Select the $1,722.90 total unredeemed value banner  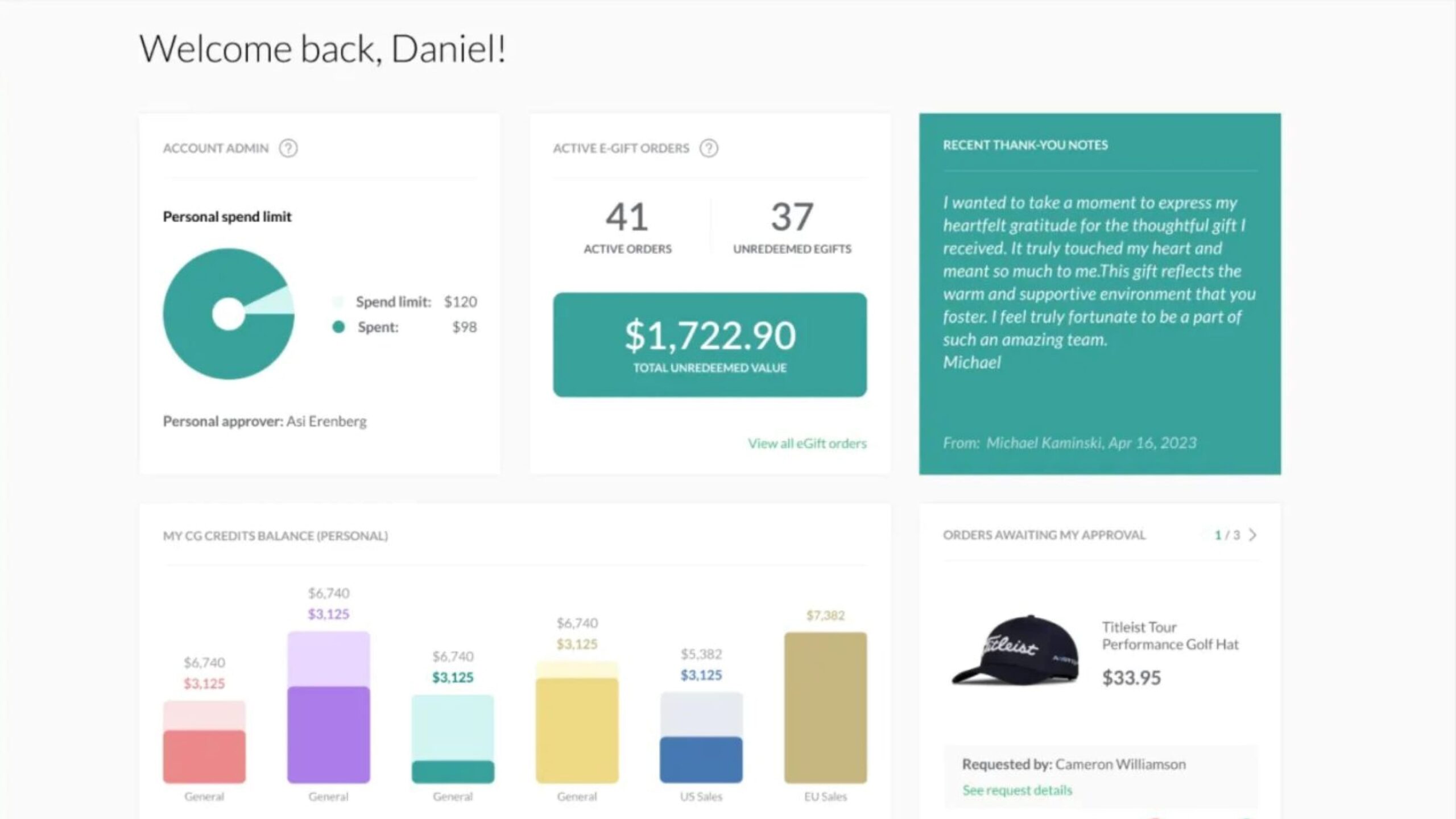point(710,345)
